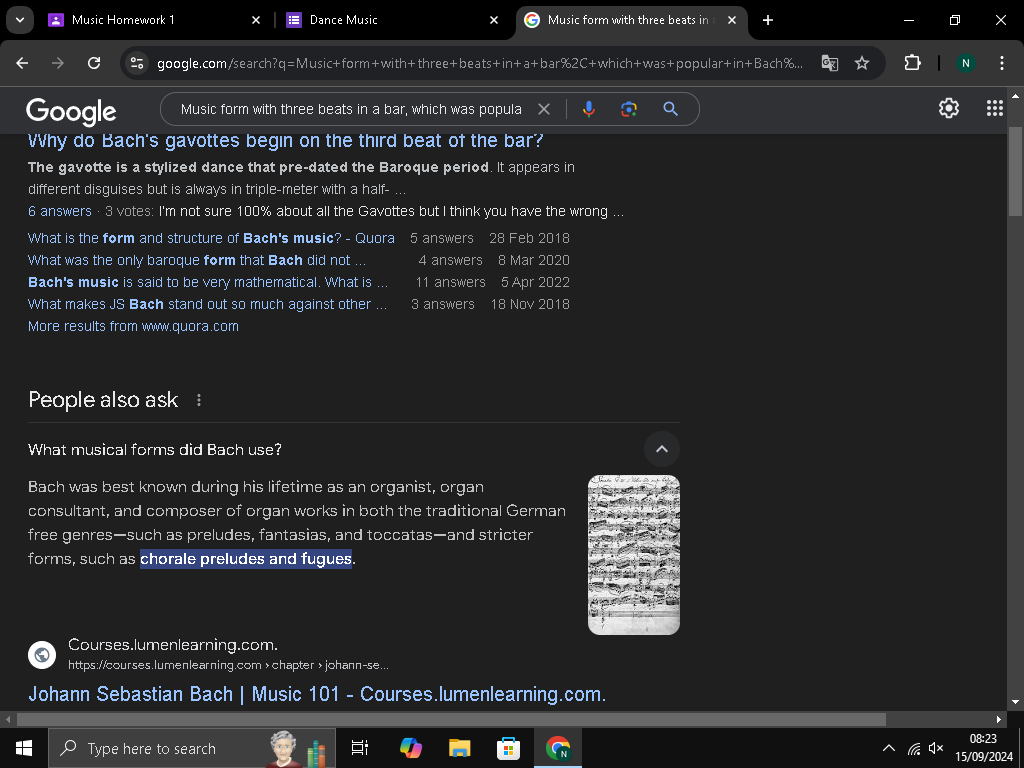The image size is (1024, 768).
Task: Open File Explorer from taskbar
Action: 460,748
